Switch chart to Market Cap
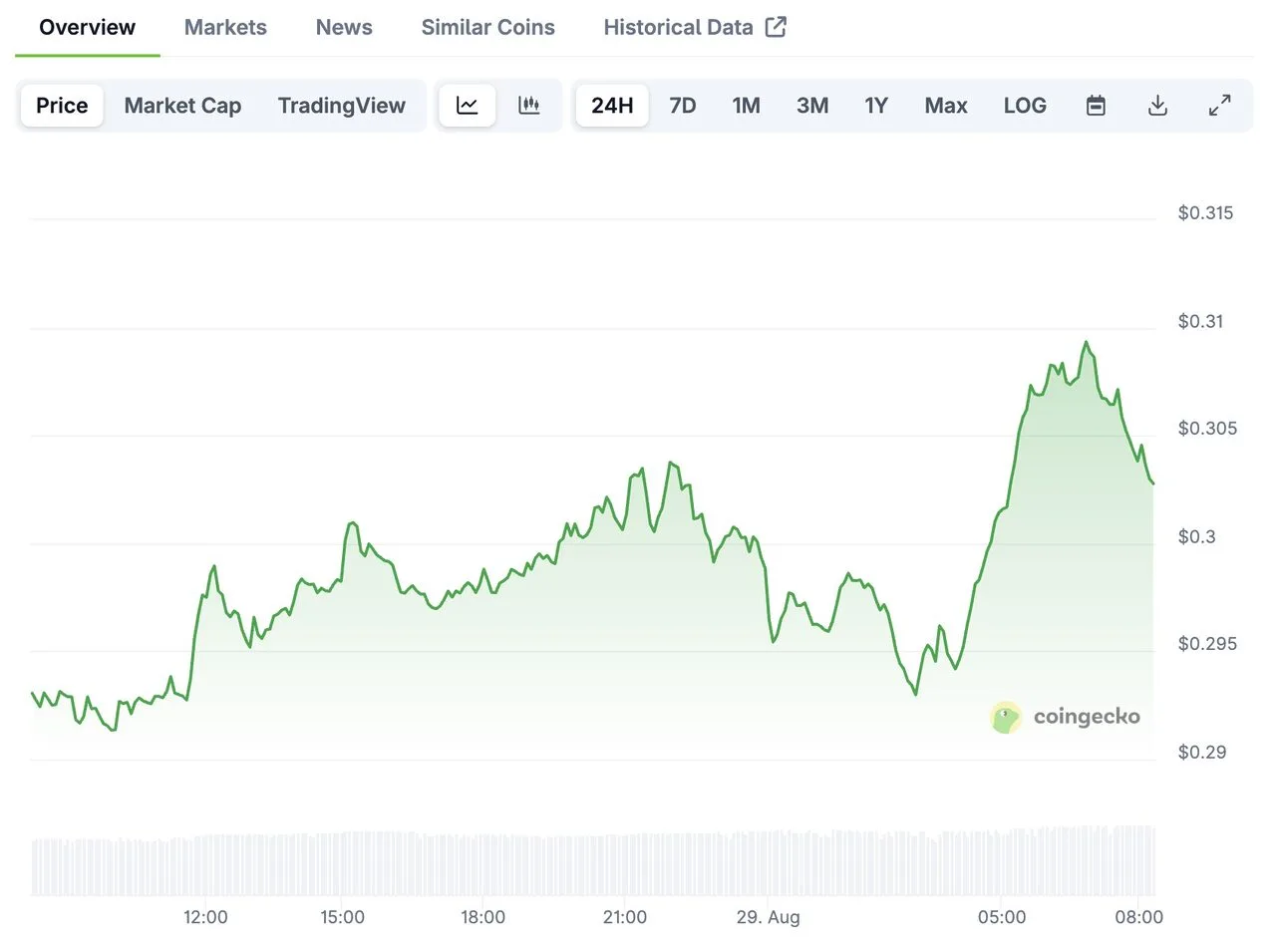 pyautogui.click(x=182, y=106)
